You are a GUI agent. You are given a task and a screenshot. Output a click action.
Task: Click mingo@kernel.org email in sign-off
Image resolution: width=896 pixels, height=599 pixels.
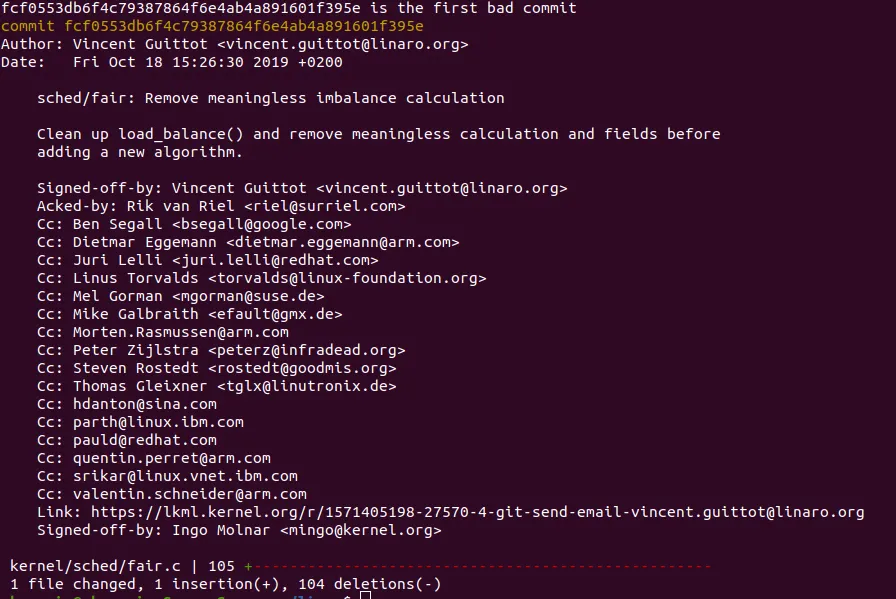361,530
